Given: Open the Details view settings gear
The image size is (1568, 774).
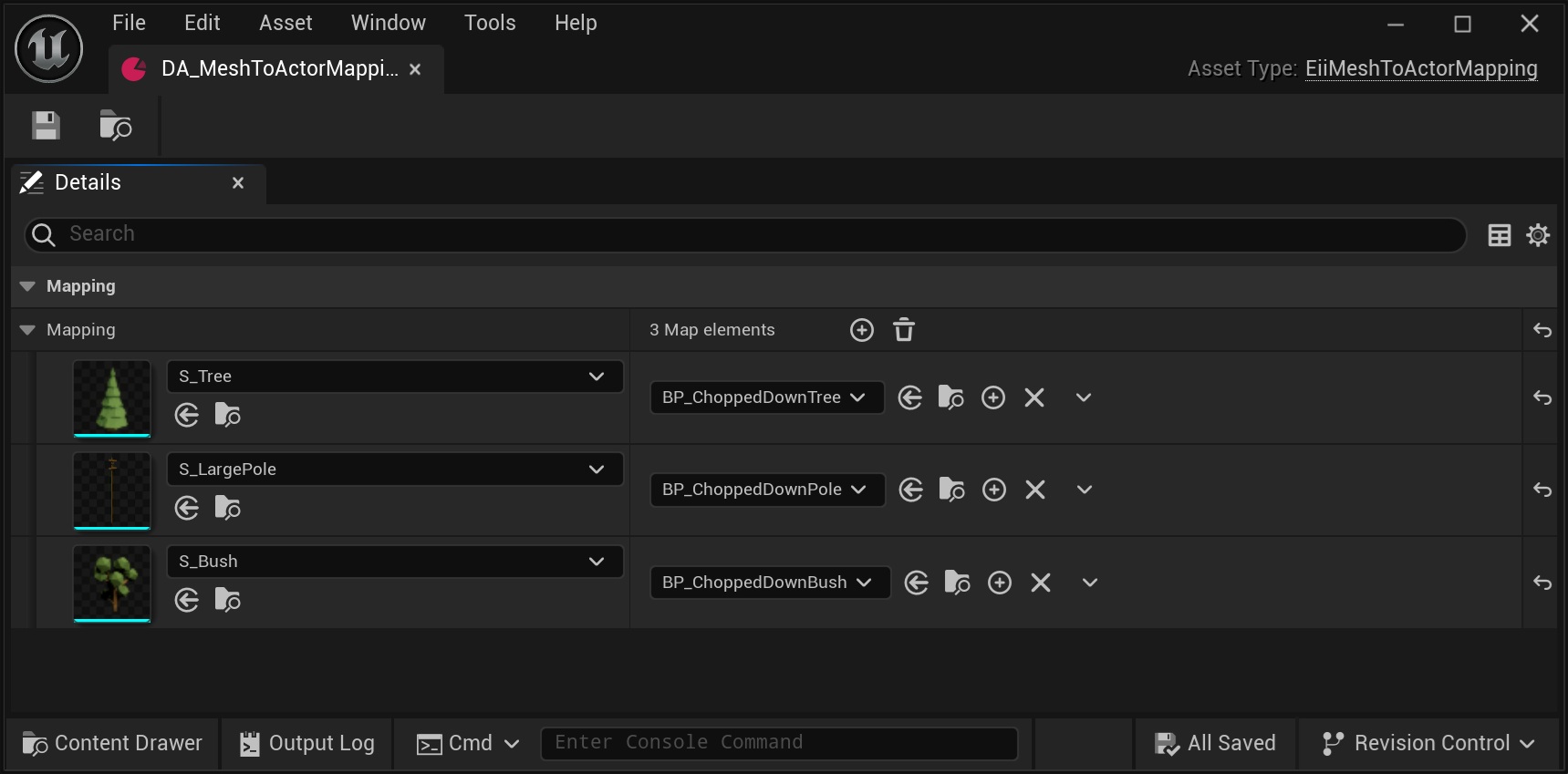Looking at the screenshot, I should click(1538, 235).
